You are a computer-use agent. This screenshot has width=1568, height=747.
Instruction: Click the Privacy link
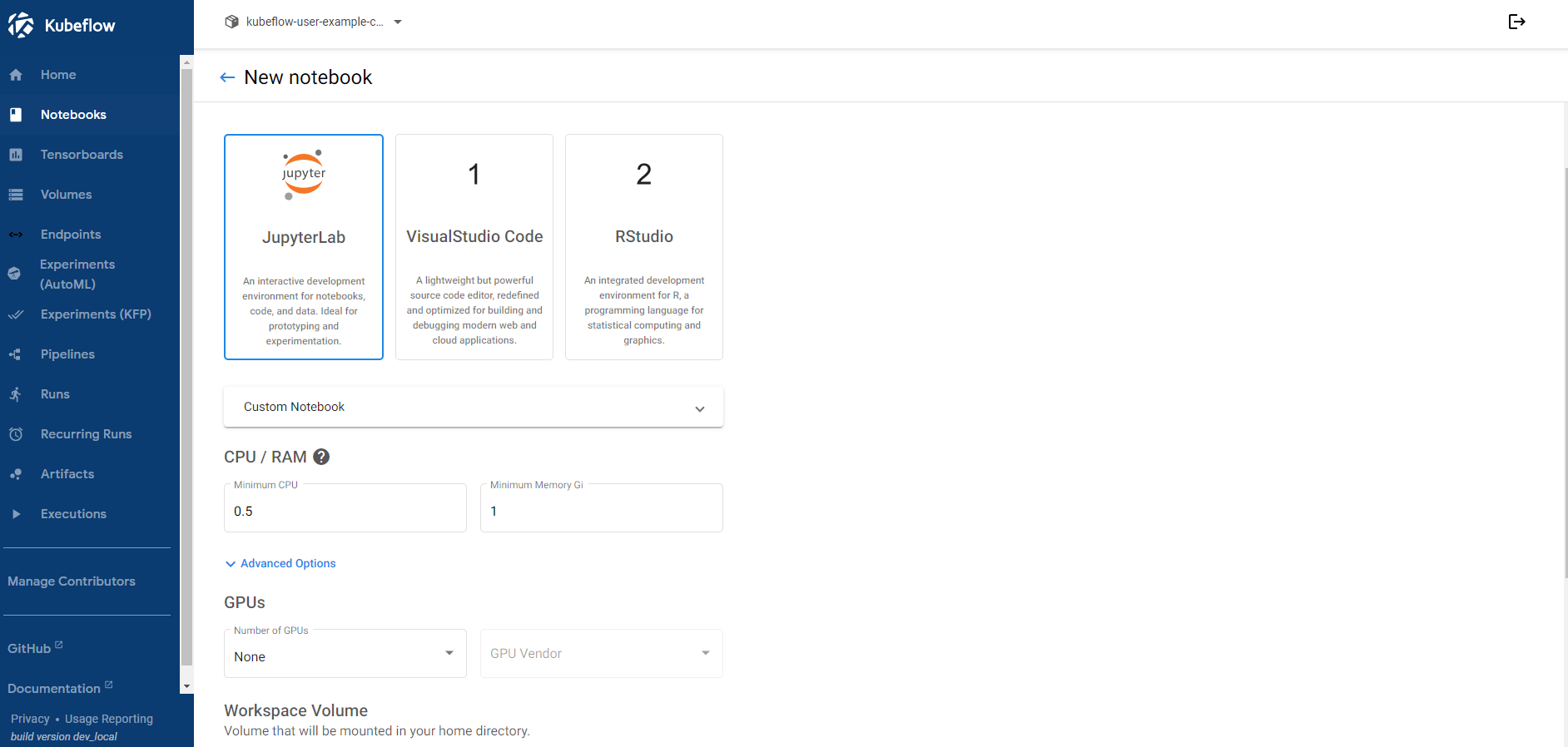pyautogui.click(x=30, y=719)
